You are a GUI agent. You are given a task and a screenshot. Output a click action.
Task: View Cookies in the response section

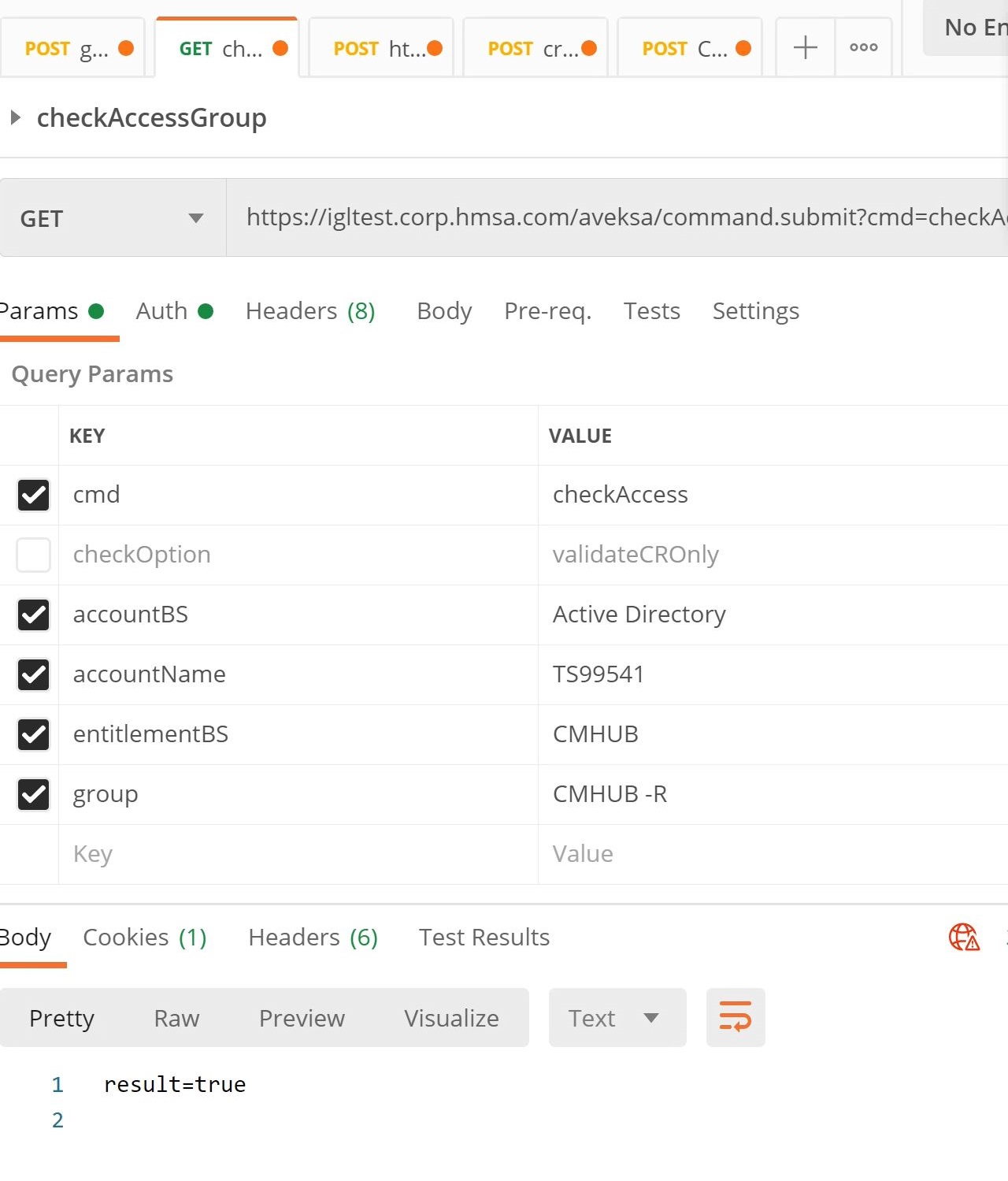[125, 937]
